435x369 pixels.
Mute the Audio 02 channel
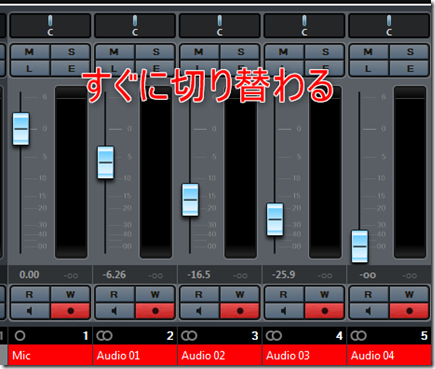tap(199, 52)
